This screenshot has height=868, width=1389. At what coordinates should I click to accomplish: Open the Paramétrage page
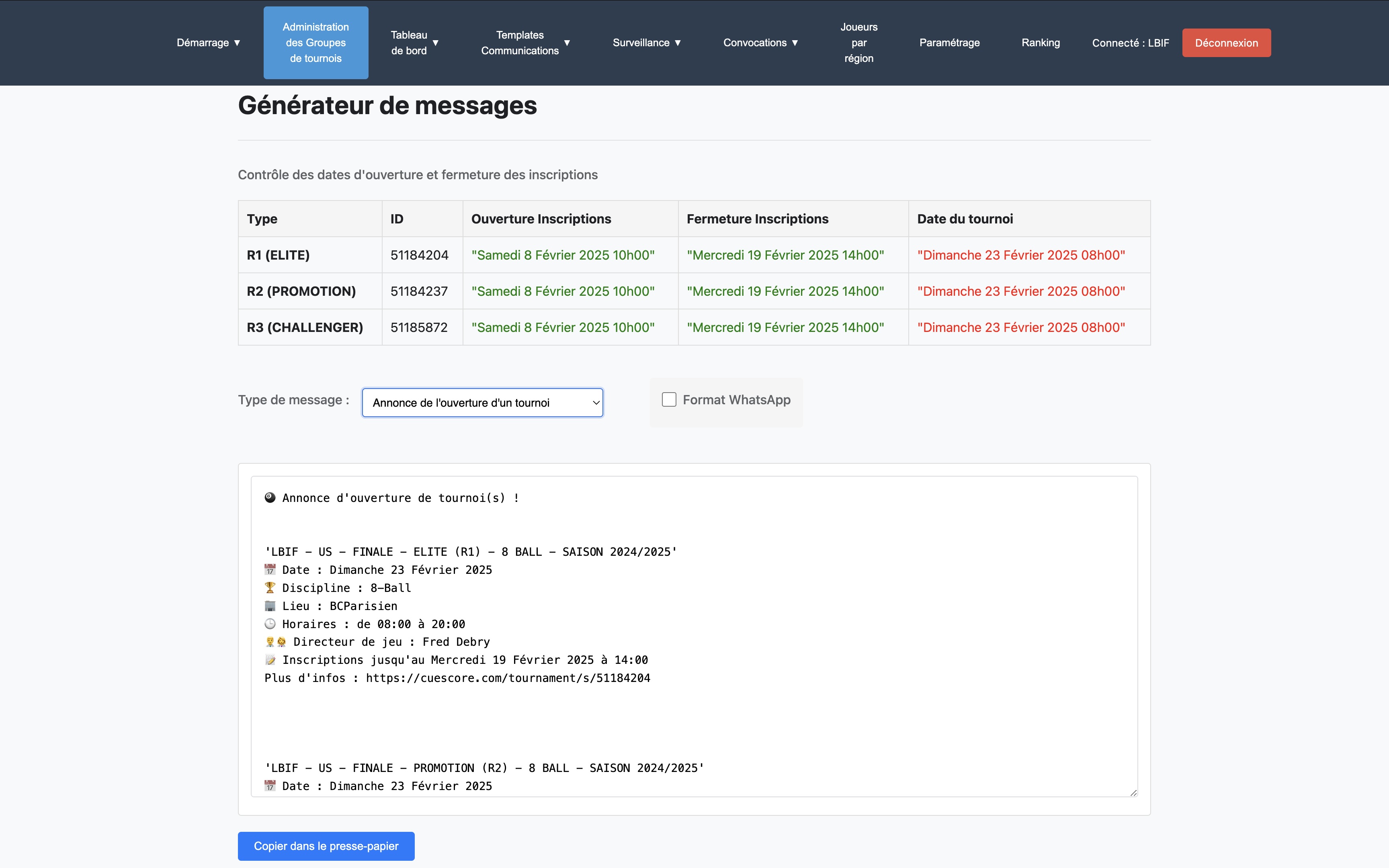pyautogui.click(x=949, y=43)
